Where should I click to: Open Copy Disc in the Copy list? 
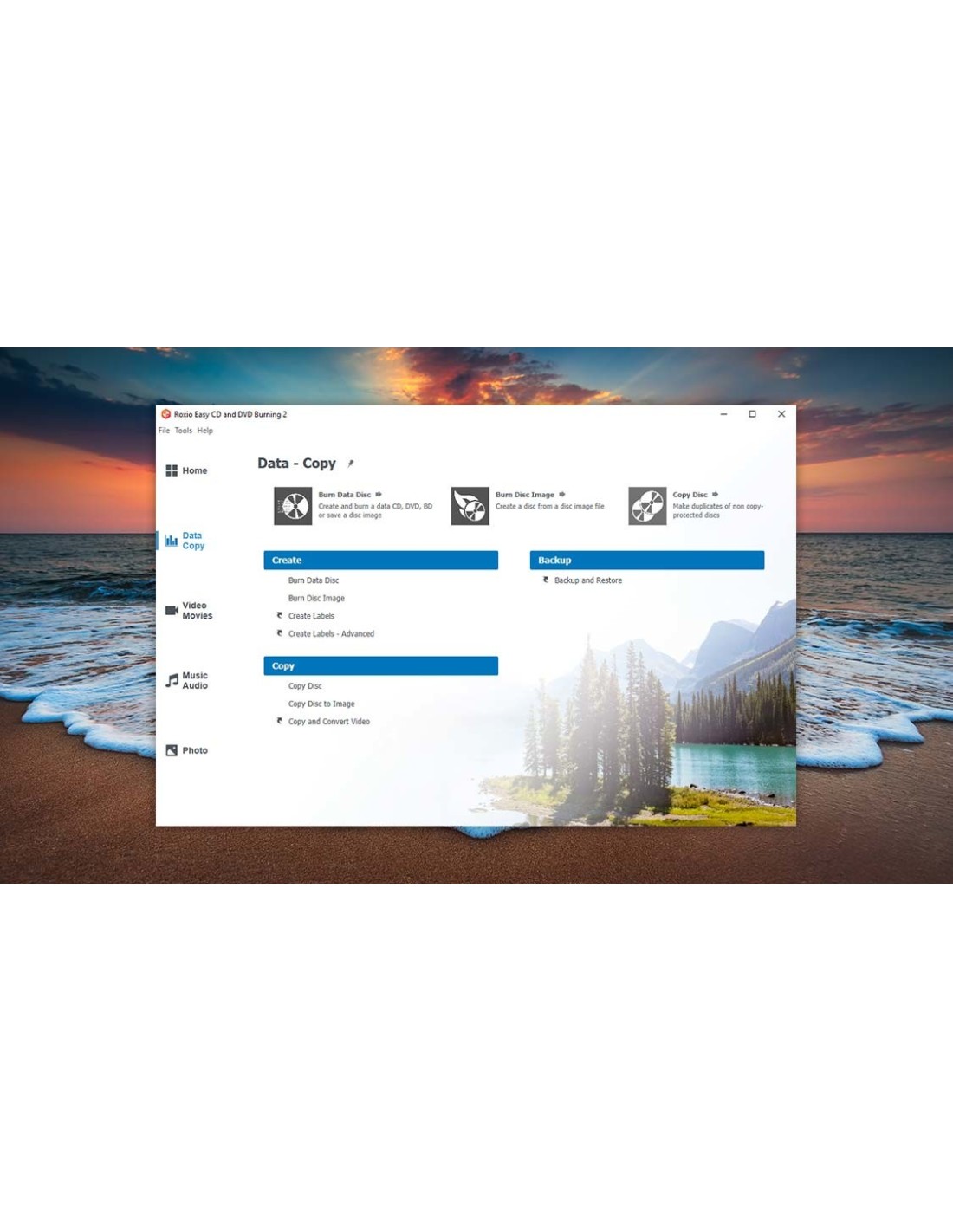(305, 685)
